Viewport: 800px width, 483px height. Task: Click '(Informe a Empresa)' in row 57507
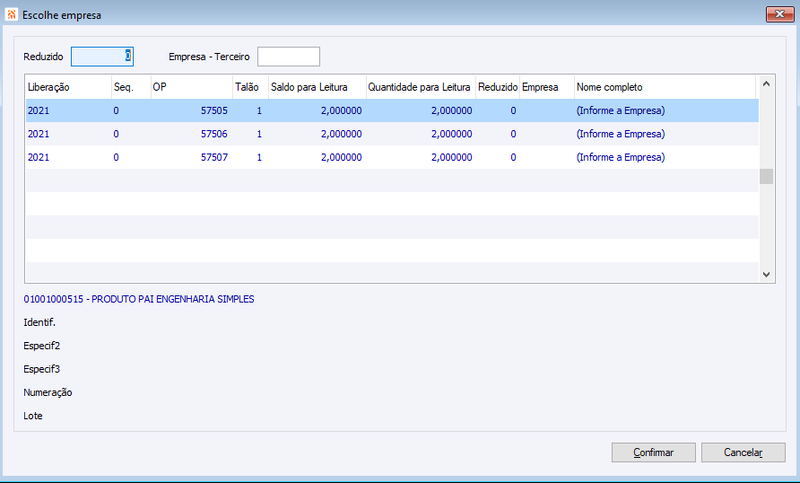(x=621, y=158)
